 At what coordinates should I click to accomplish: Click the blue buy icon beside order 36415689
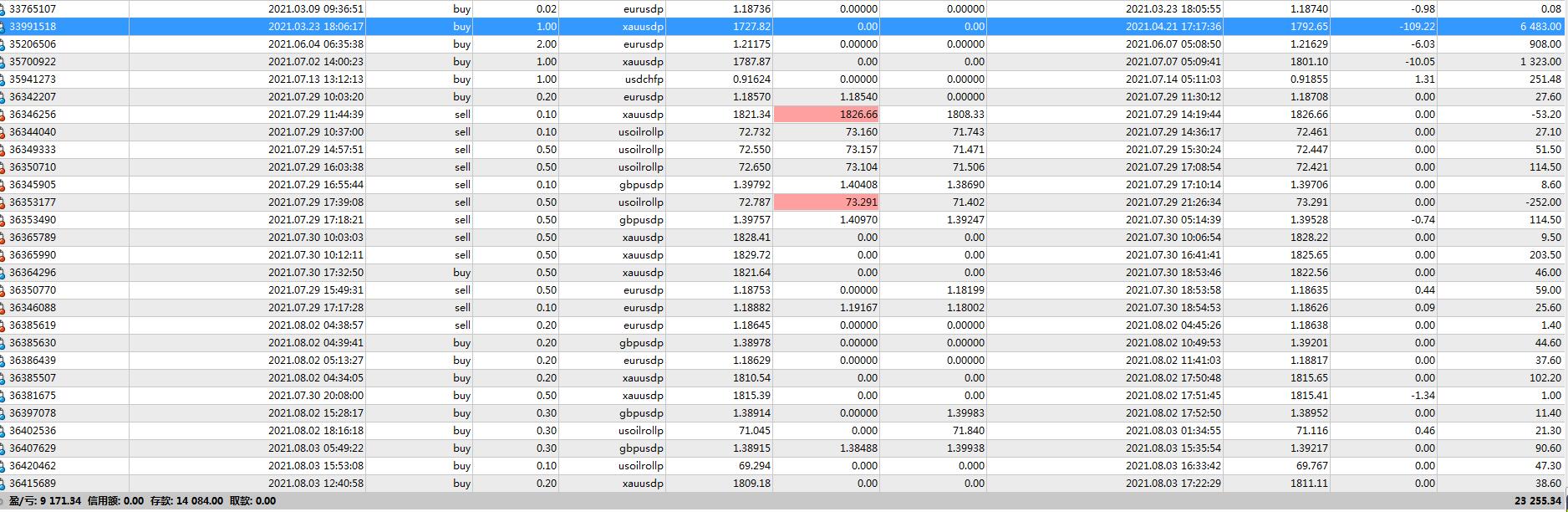3,484
